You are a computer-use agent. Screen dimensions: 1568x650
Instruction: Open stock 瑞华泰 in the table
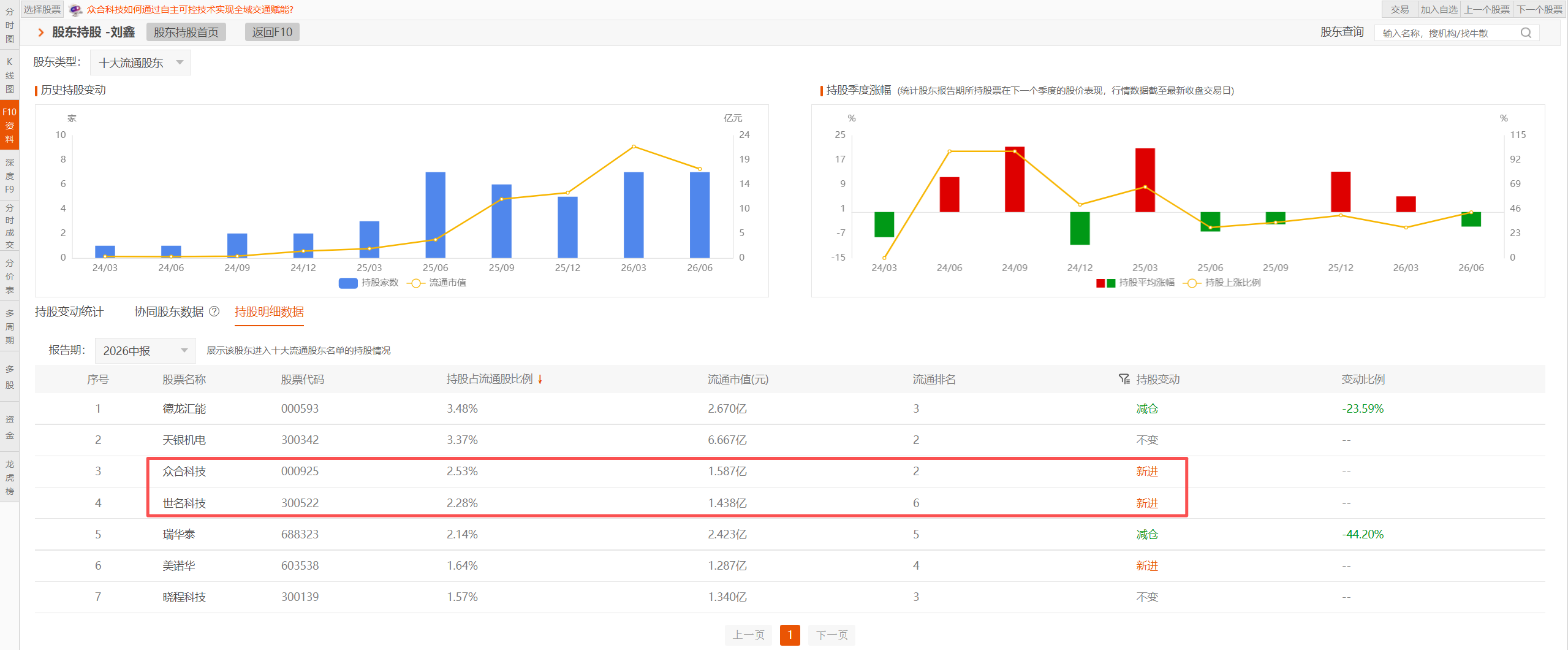179,535
